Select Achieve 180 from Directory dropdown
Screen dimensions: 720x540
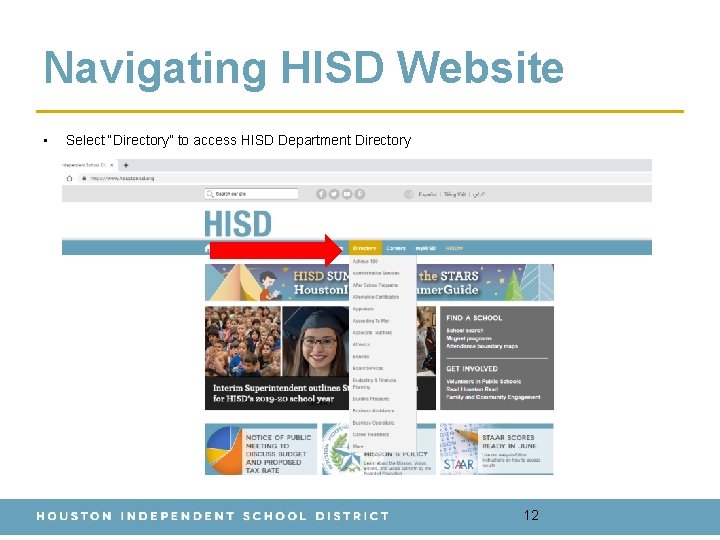coord(365,261)
